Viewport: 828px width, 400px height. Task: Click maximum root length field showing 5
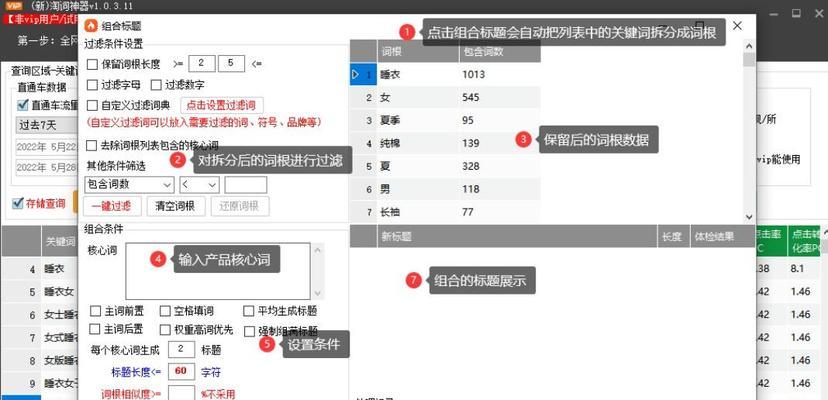(x=231, y=63)
